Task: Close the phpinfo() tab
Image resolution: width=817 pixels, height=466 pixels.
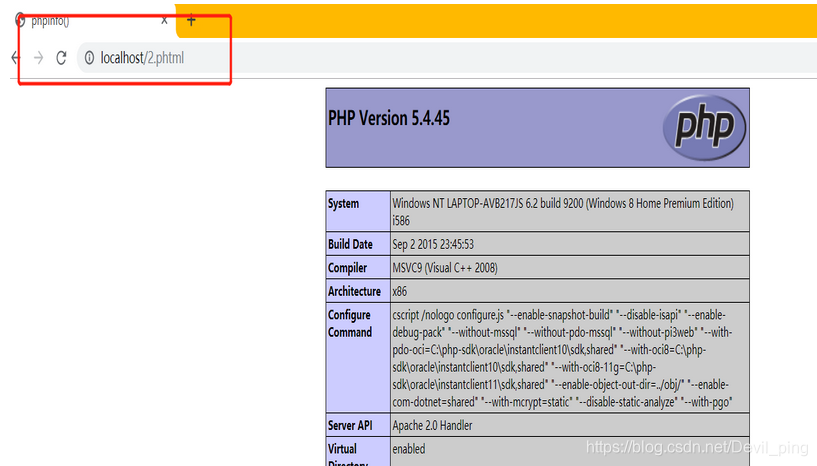Action: (164, 20)
